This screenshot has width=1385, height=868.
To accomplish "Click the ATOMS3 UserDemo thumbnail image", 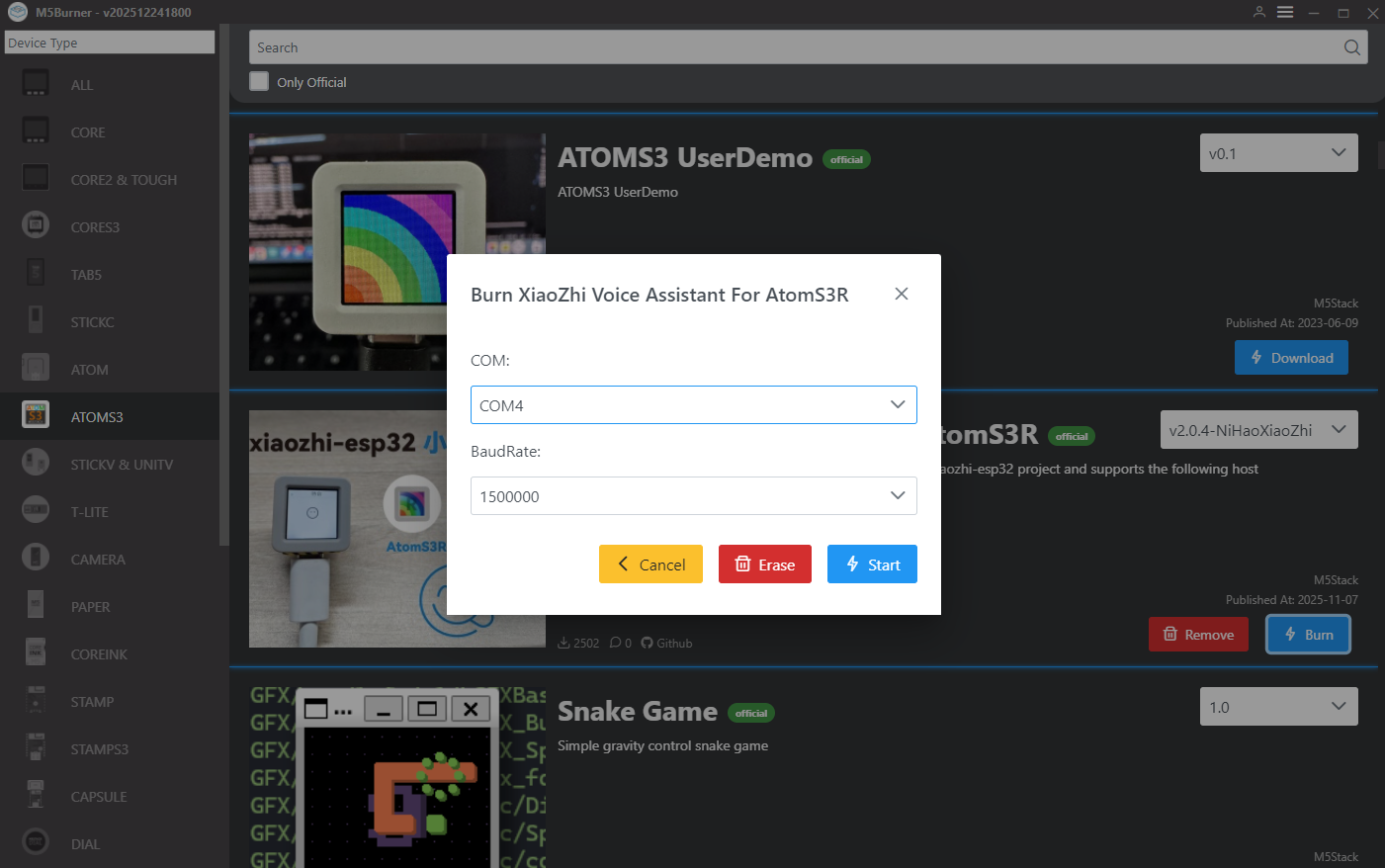I will 397,252.
